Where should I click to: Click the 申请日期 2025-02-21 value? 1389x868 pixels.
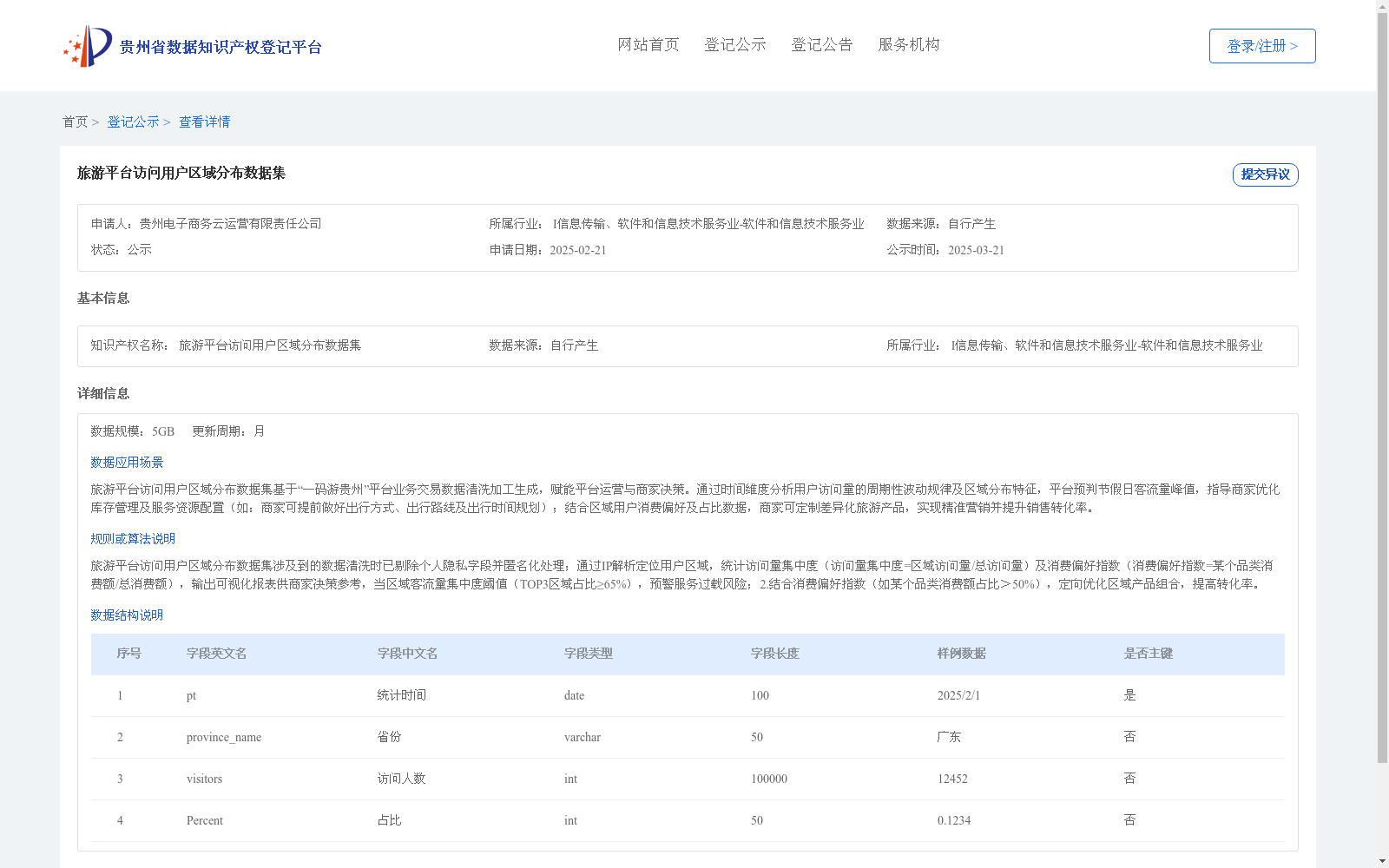[578, 250]
